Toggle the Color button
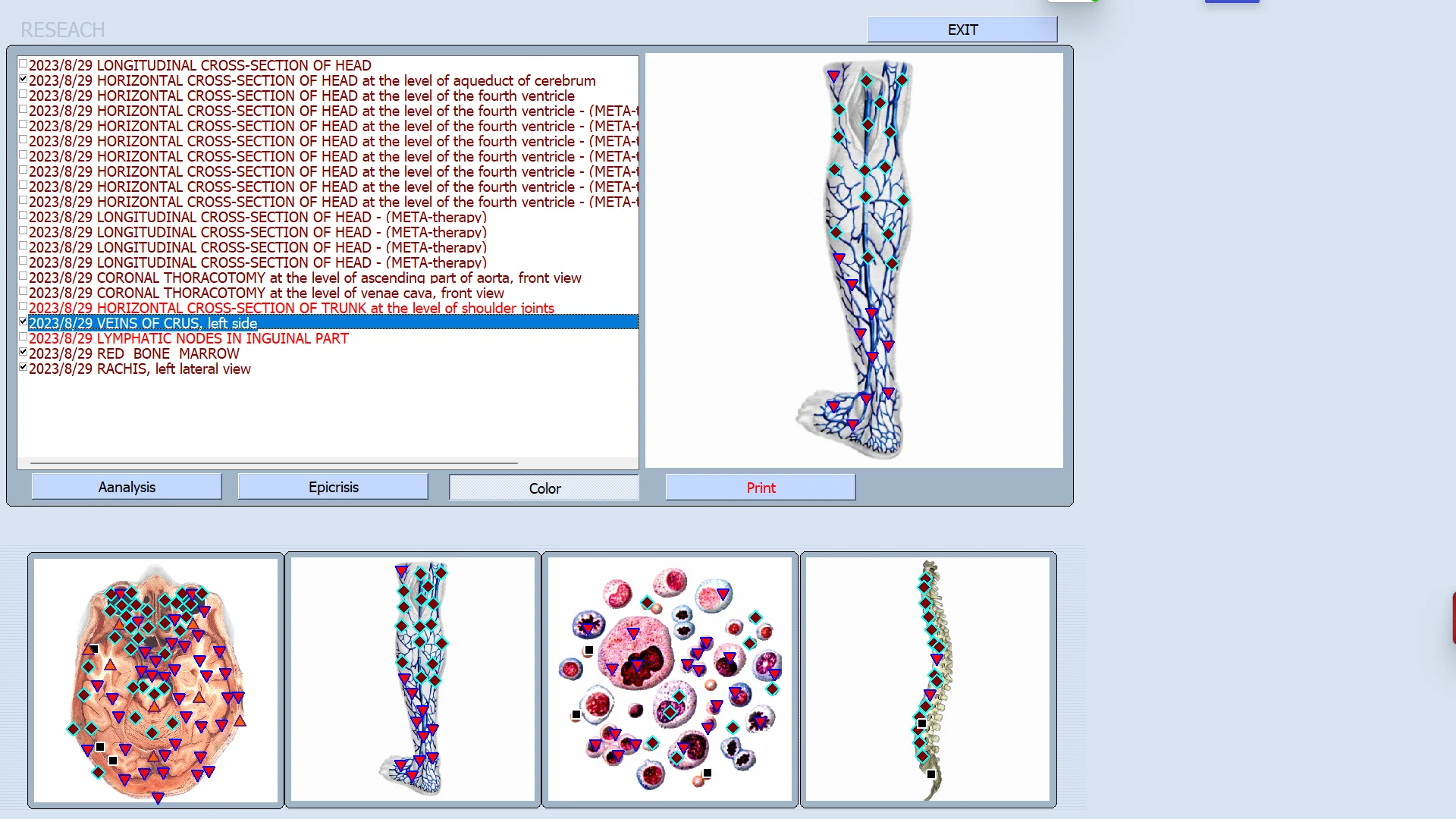This screenshot has height=819, width=1456. coord(544,488)
